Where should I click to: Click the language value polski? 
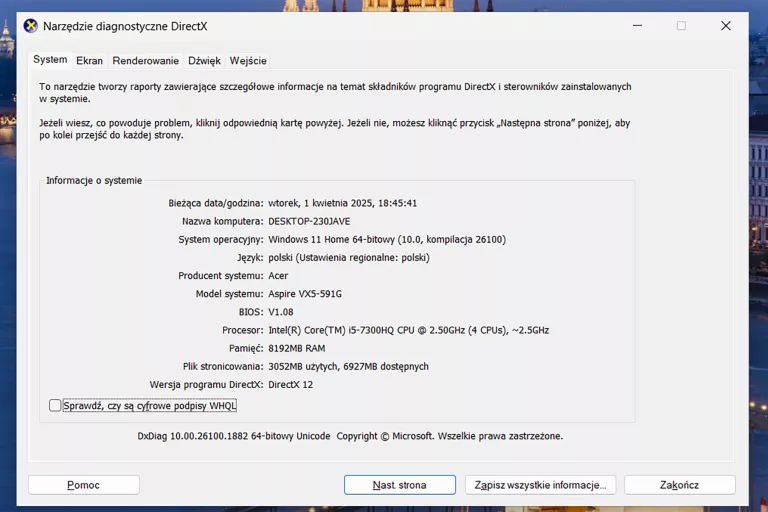point(349,258)
